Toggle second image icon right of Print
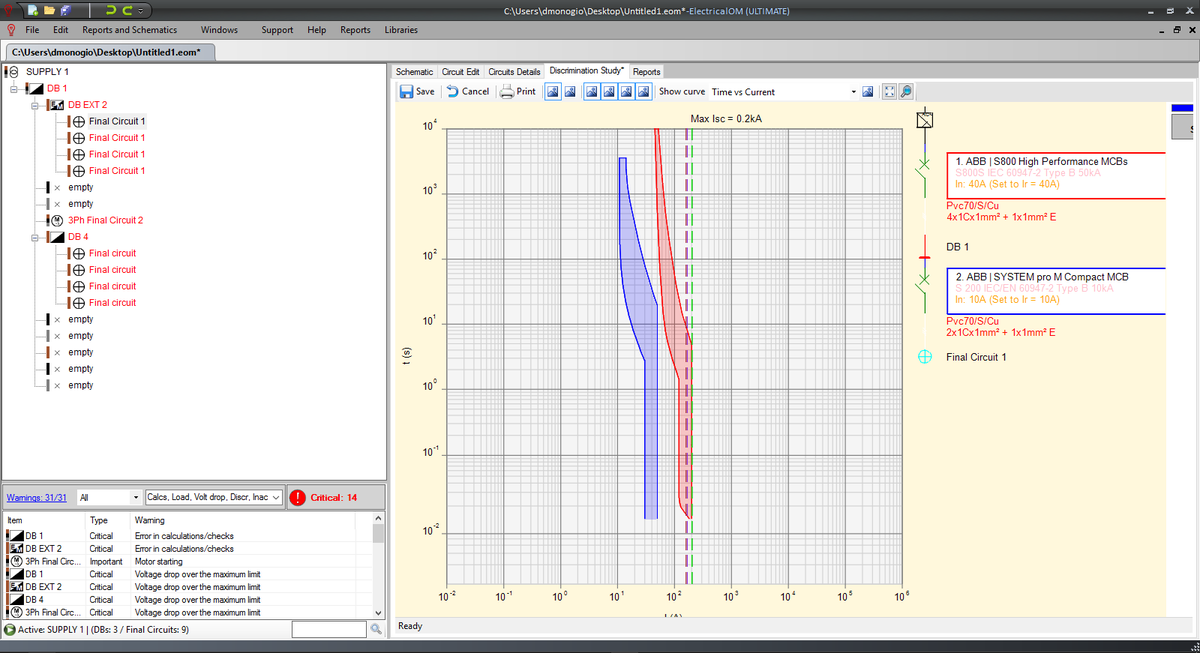Image resolution: width=1200 pixels, height=653 pixels. (x=569, y=91)
